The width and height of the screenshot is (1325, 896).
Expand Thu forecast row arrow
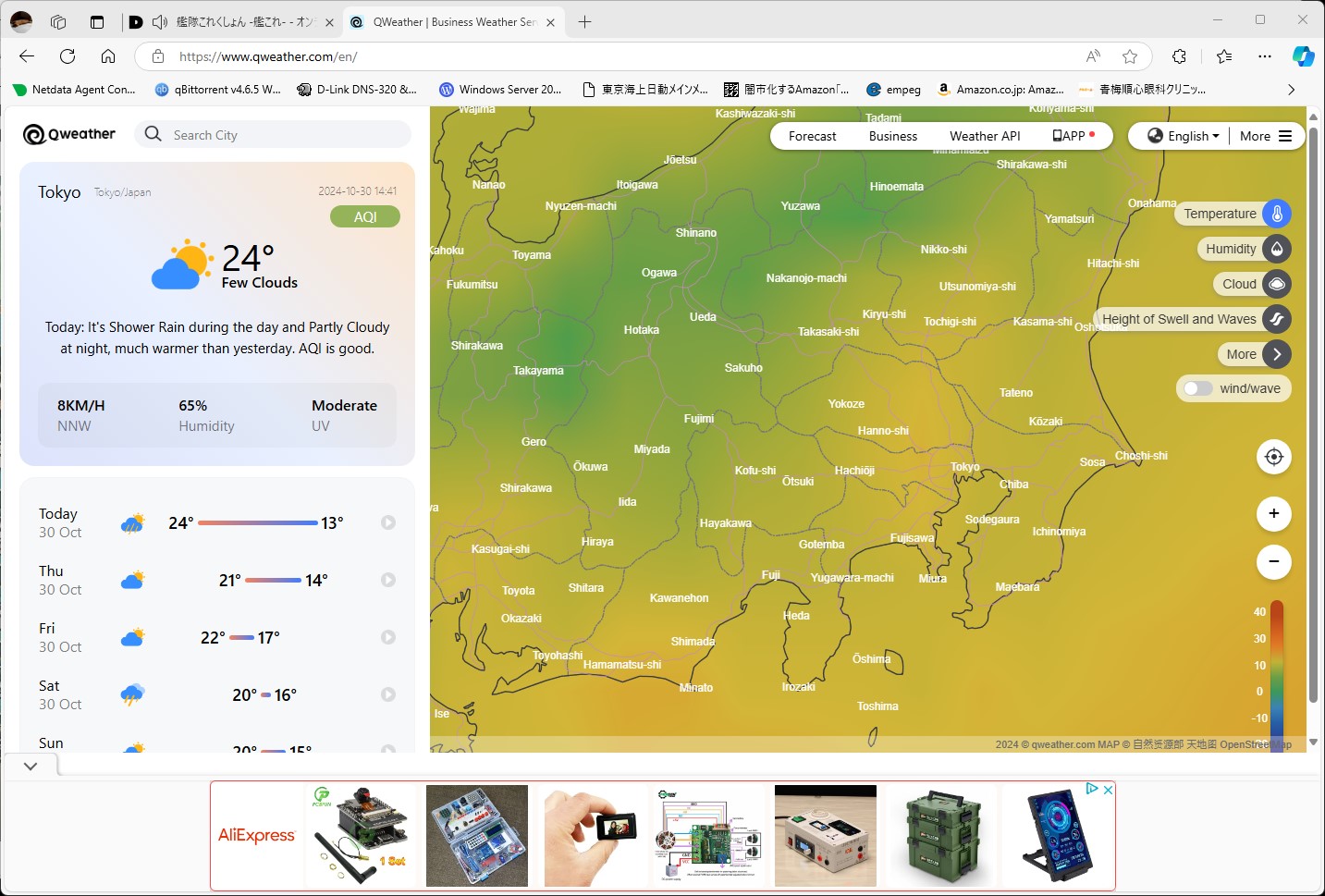coord(388,580)
